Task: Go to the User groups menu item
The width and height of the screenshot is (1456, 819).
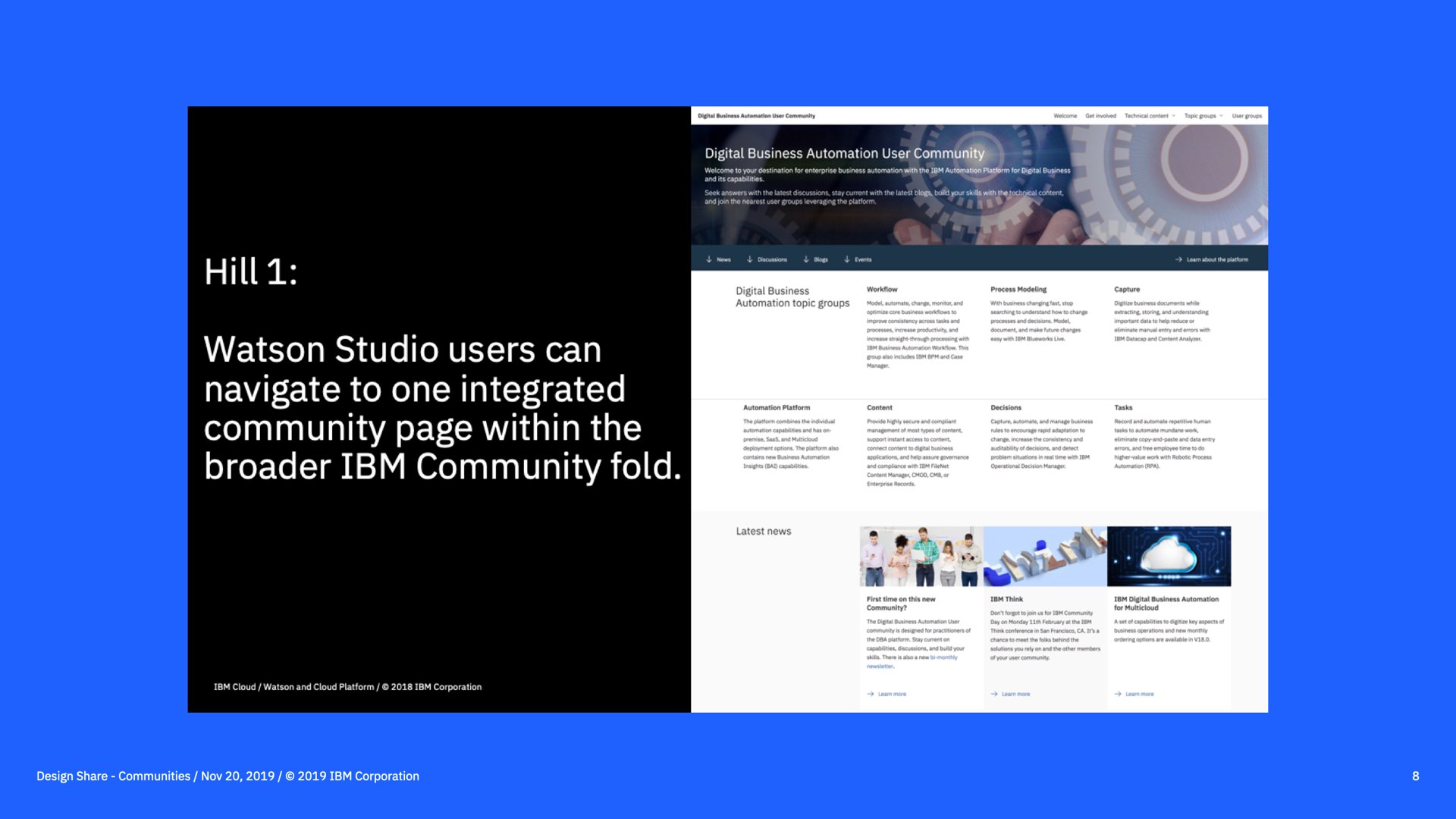Action: pos(1247,116)
